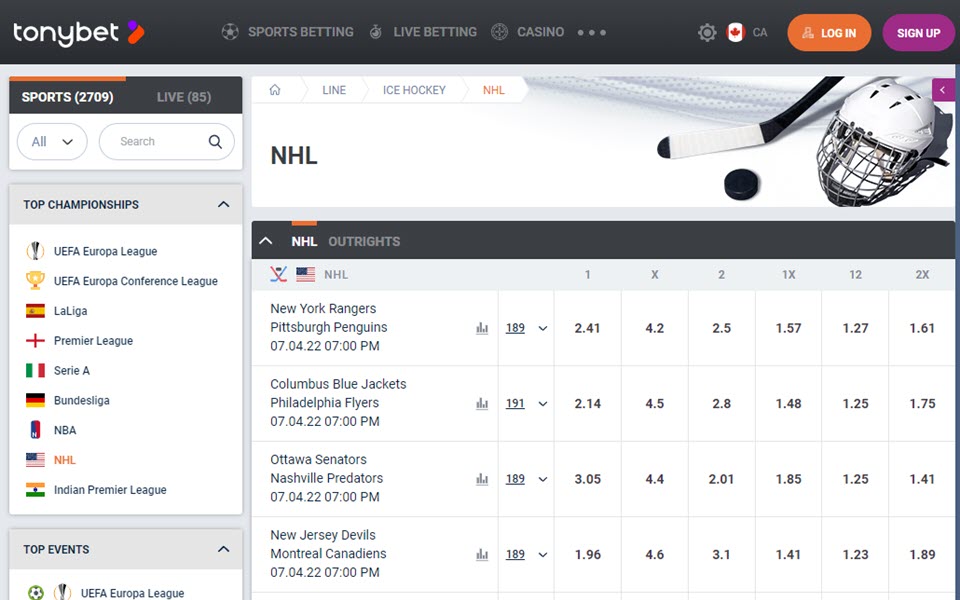Click the UEFA Europa League trophy icon
Screen dimensions: 960x600
point(36,251)
